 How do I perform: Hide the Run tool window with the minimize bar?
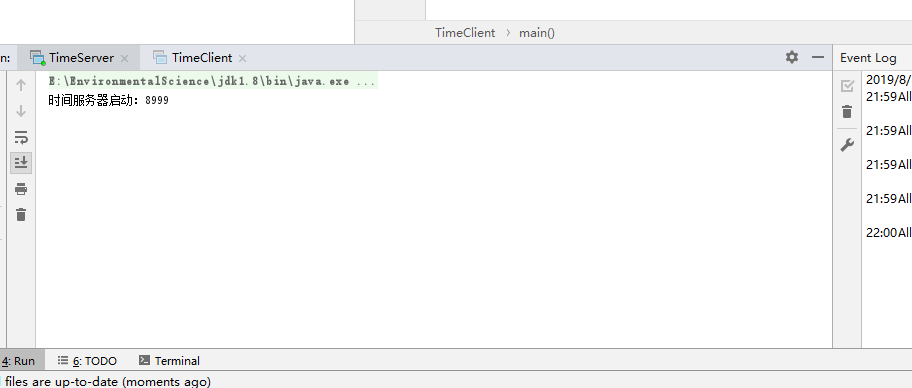818,57
